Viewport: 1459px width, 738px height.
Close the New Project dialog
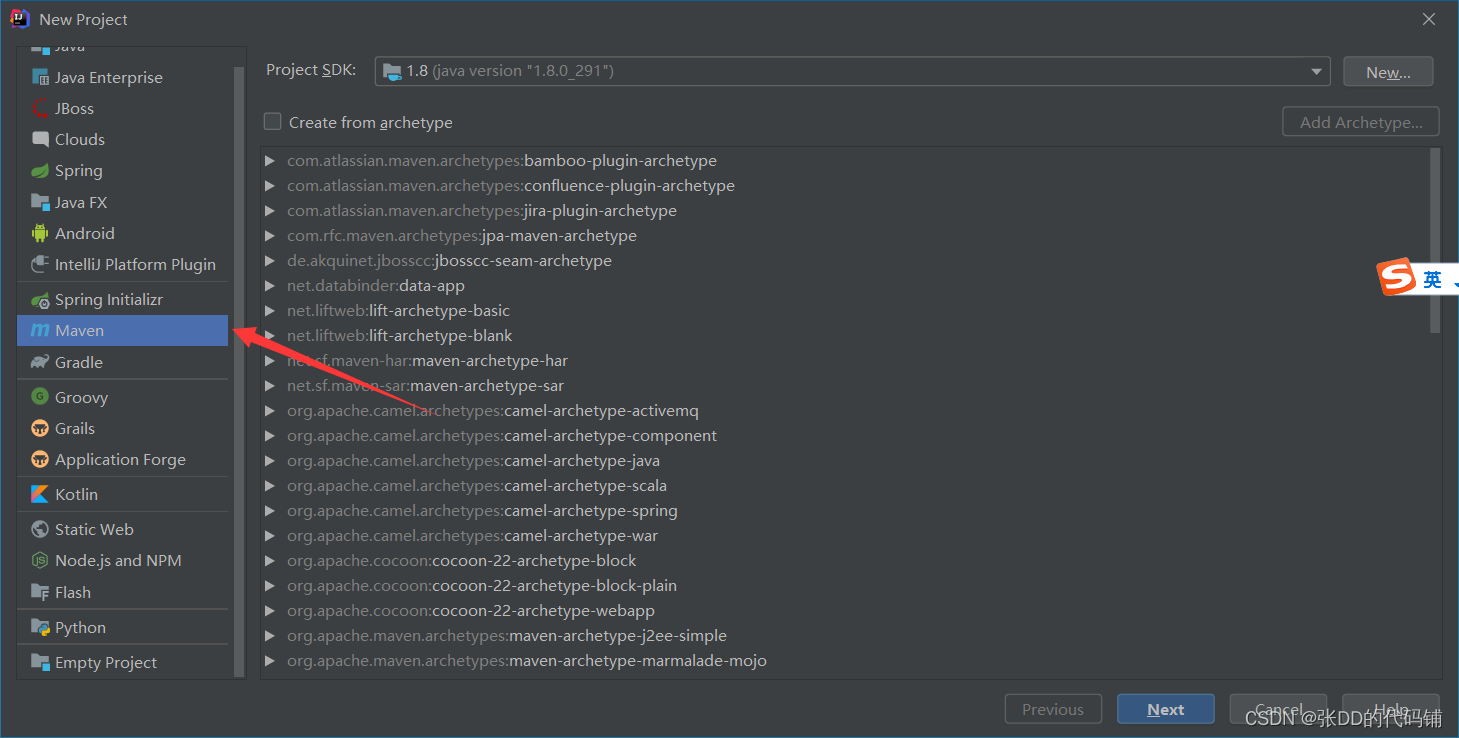[1430, 19]
